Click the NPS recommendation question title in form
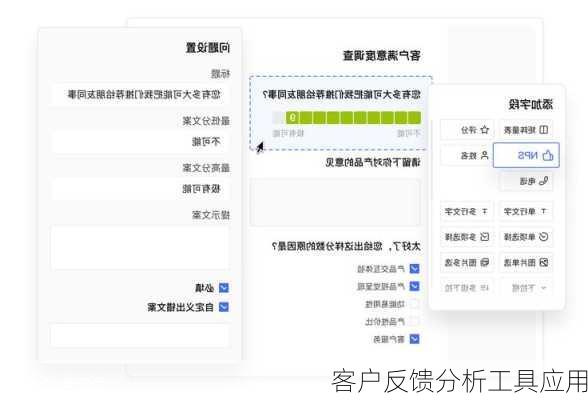This screenshot has width=588, height=400. click(x=342, y=94)
